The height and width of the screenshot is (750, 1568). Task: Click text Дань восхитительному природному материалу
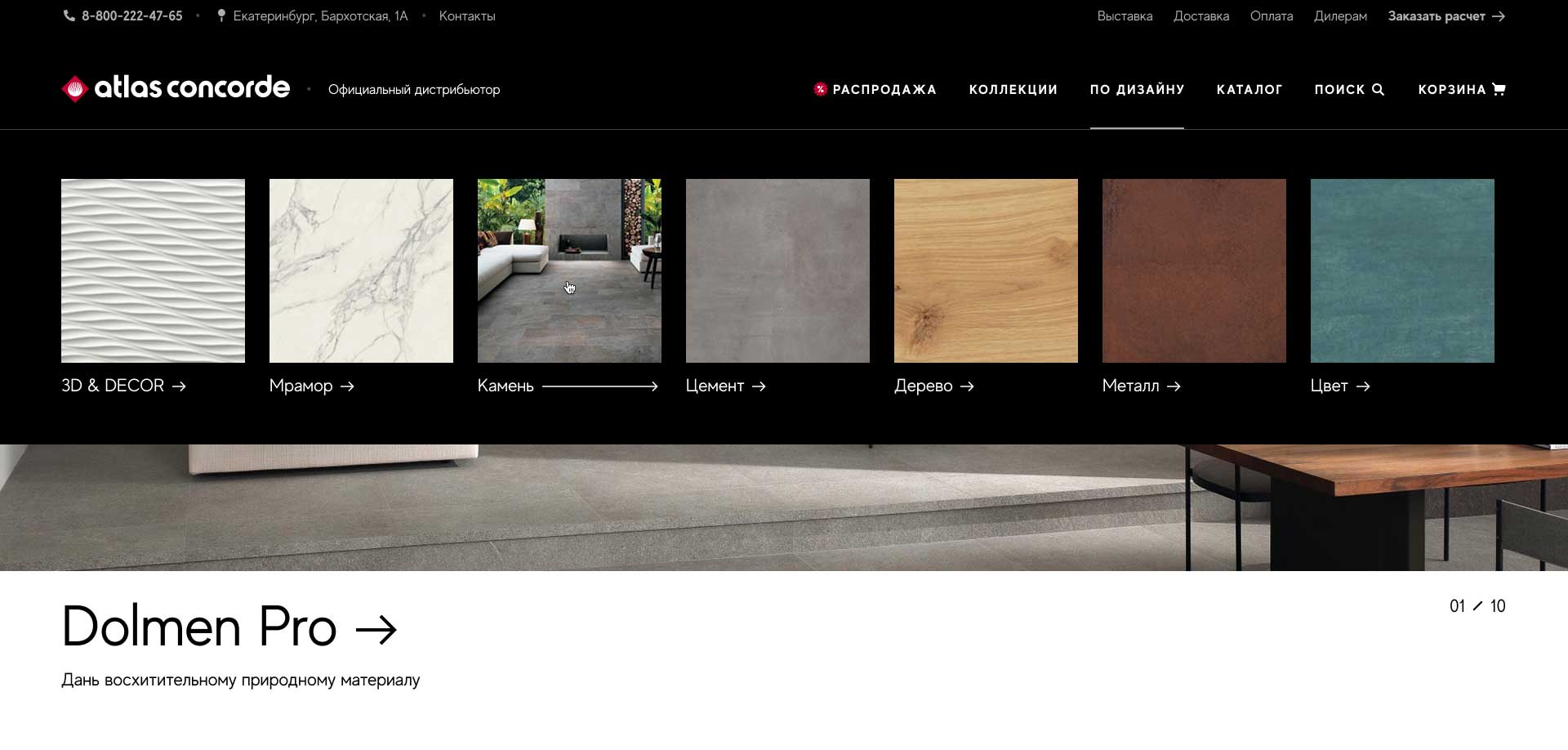coord(241,681)
